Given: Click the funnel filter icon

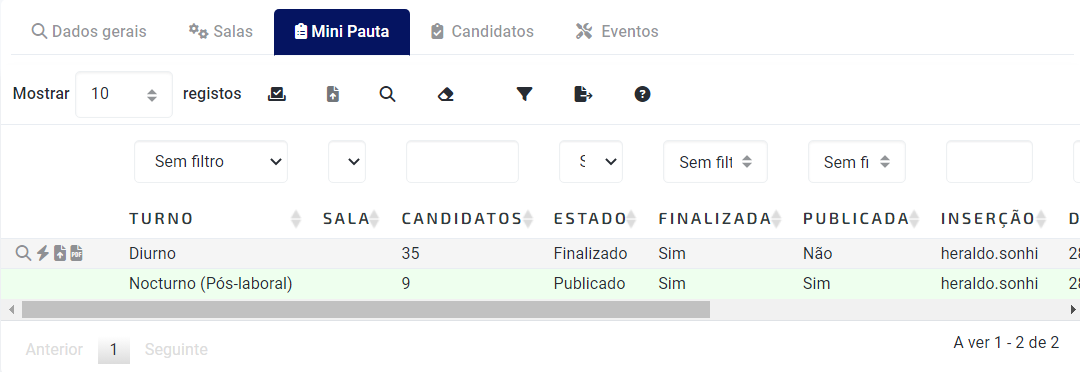Looking at the screenshot, I should (525, 94).
